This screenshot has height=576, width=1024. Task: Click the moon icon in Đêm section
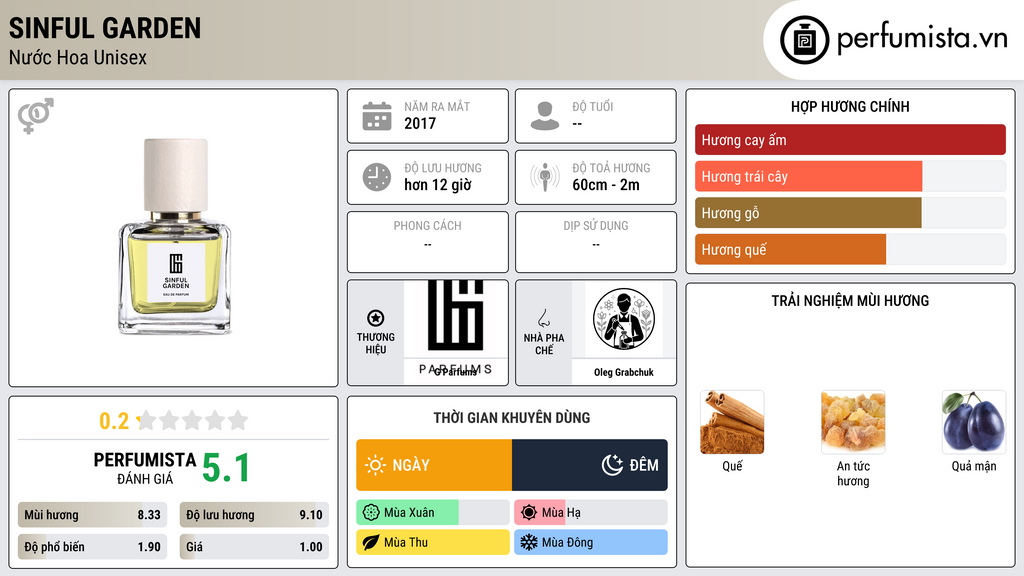(x=612, y=465)
